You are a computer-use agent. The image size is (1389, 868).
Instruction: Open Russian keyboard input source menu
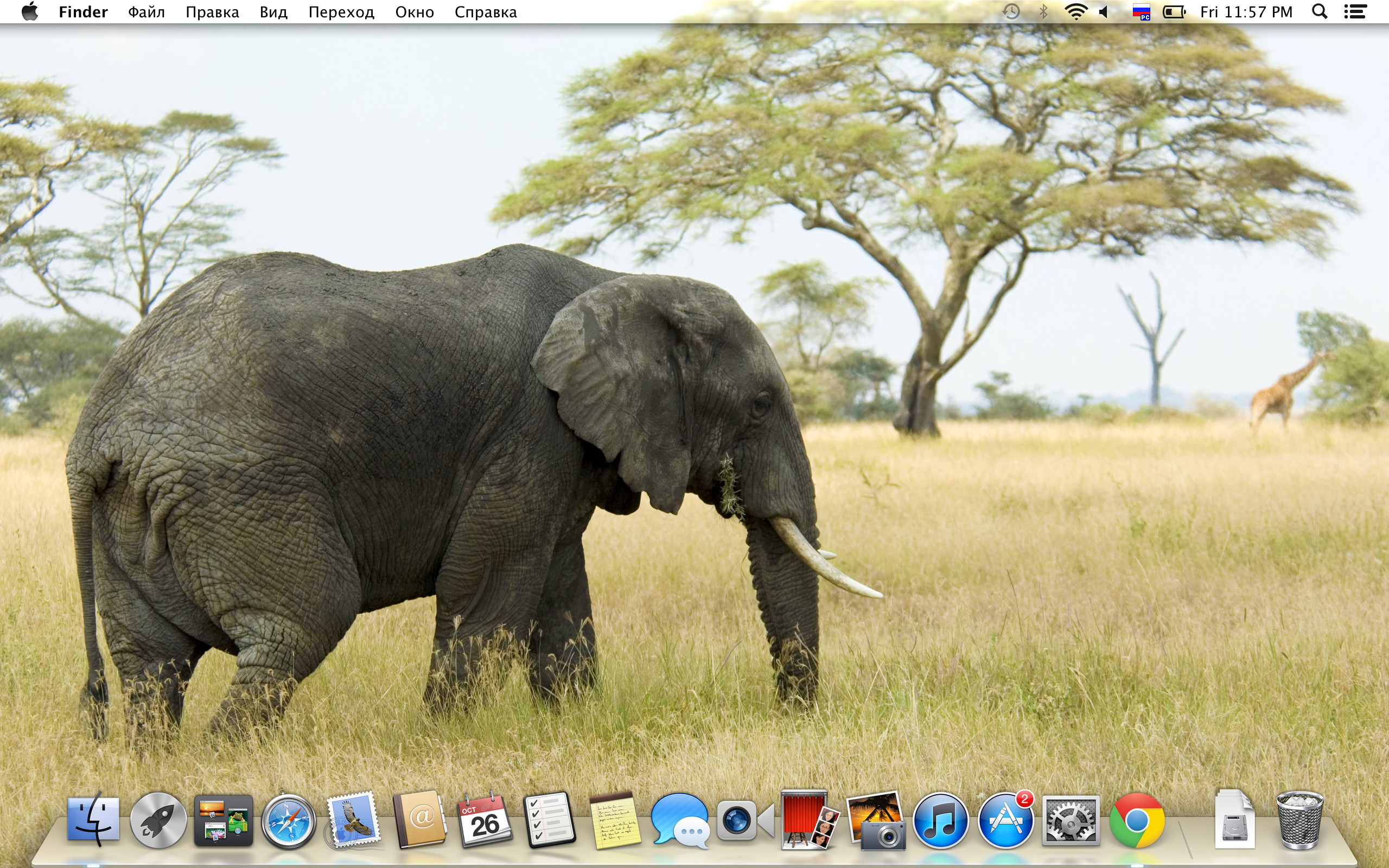1141,12
